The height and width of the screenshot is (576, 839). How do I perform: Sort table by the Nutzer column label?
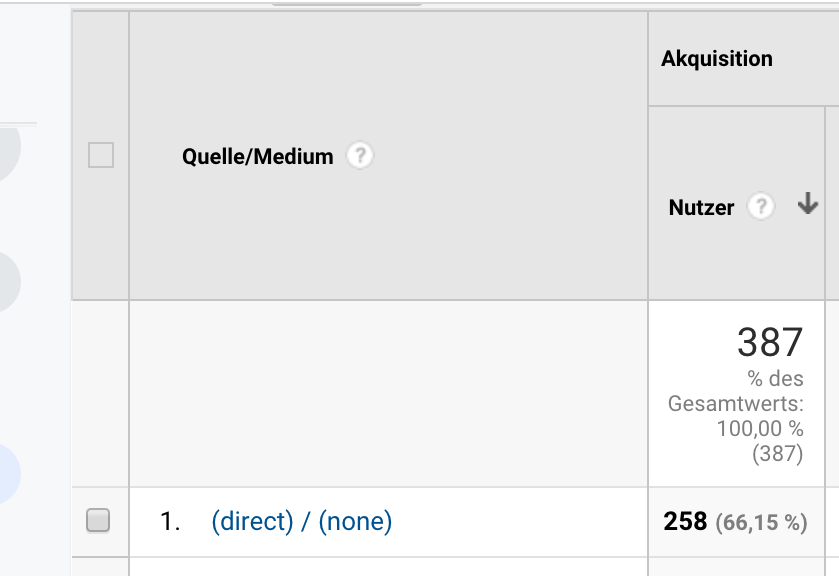tap(701, 207)
